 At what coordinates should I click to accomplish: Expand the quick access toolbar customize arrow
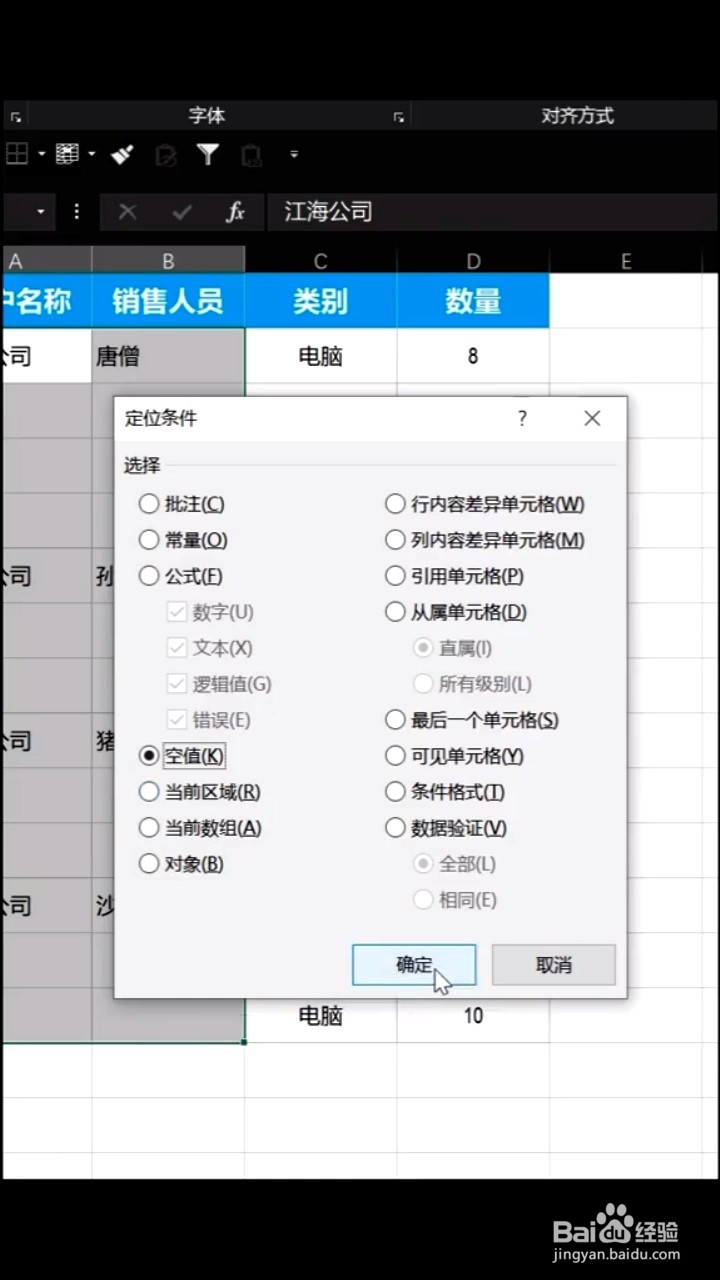coord(294,154)
